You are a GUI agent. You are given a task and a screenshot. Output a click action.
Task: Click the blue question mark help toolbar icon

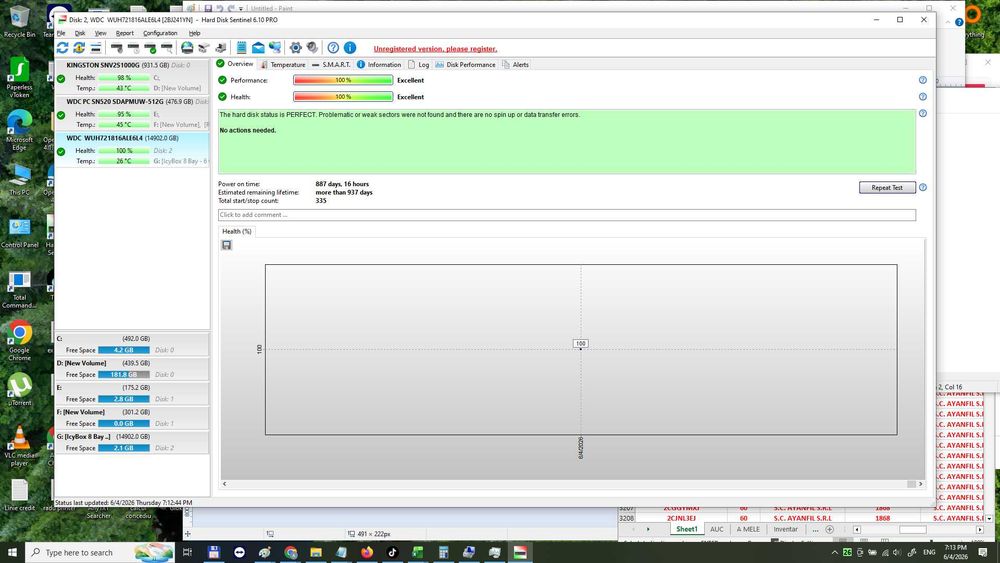tap(333, 48)
